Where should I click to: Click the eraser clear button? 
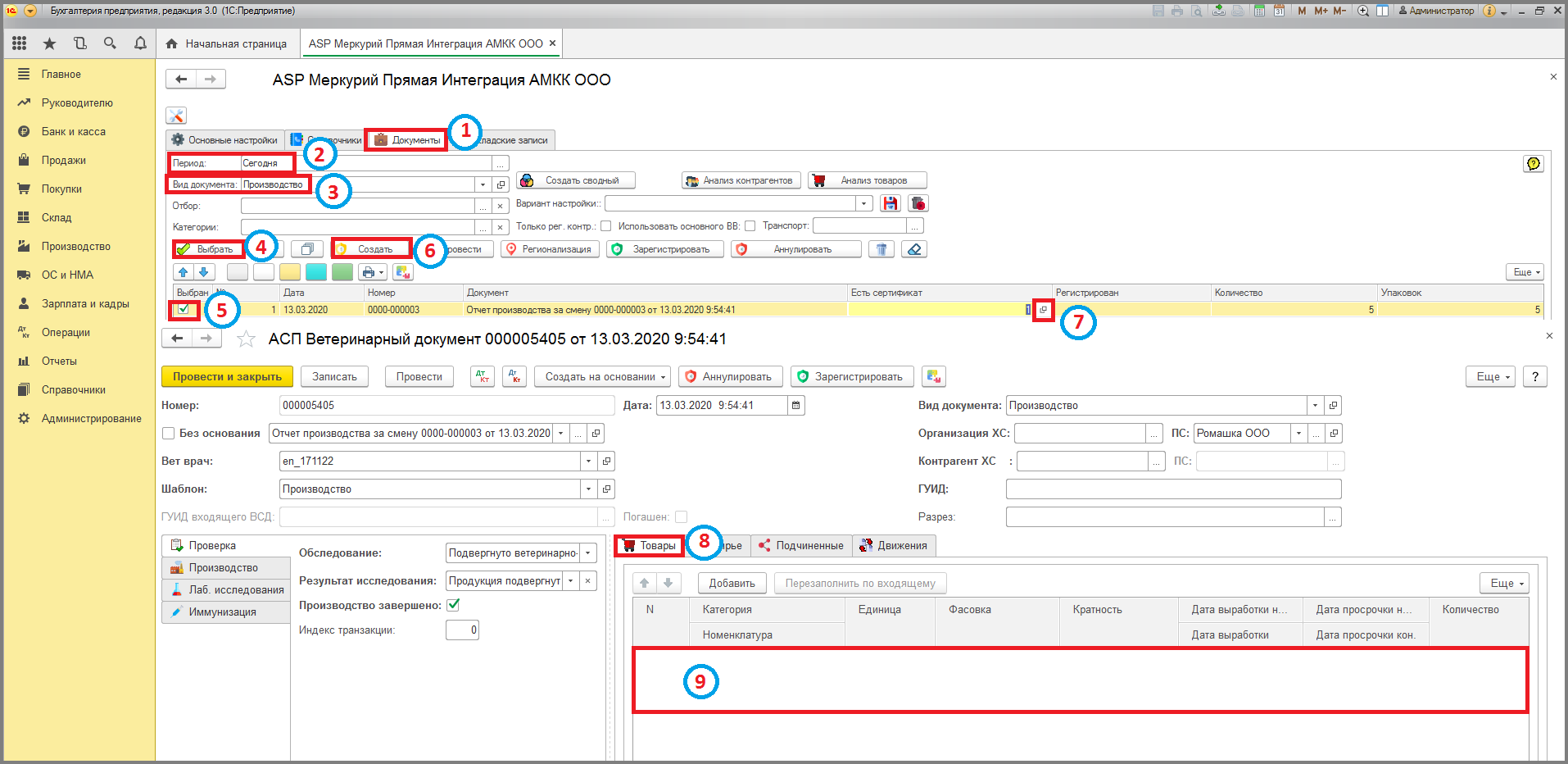coord(914,249)
